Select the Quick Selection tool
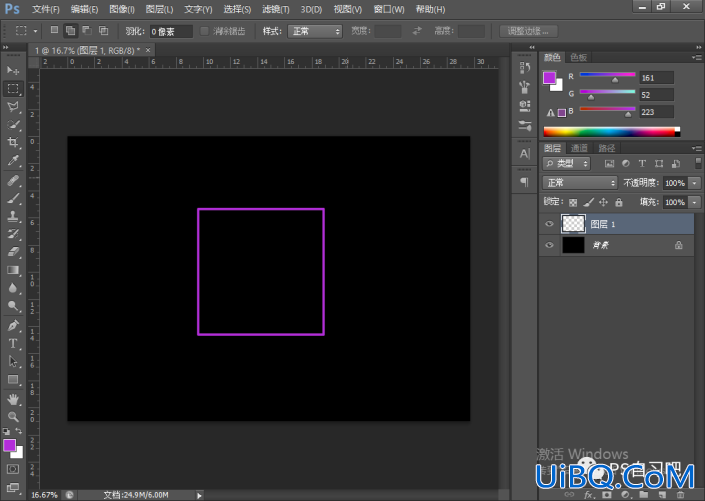 (13, 125)
